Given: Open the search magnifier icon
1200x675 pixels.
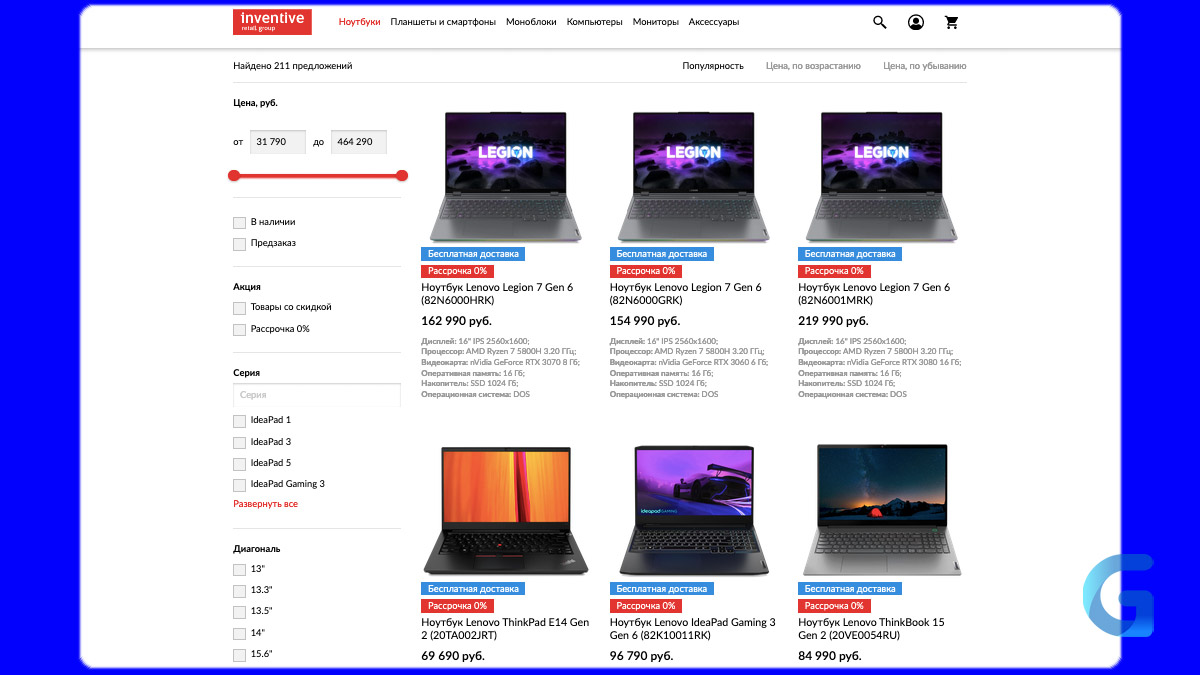Looking at the screenshot, I should [x=880, y=22].
